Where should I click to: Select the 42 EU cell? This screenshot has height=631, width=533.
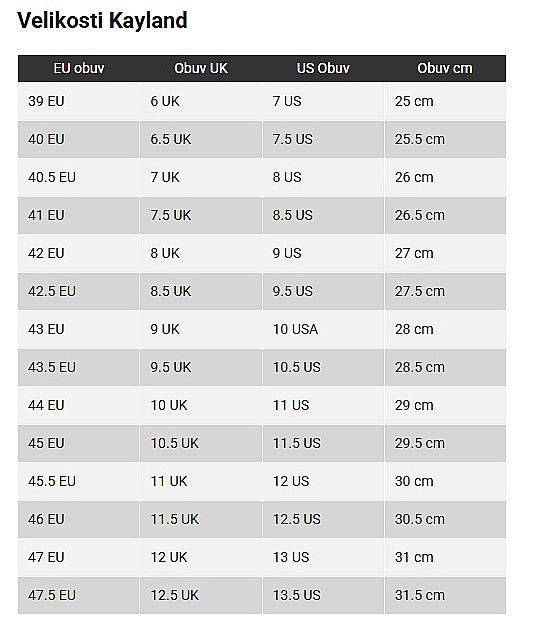pyautogui.click(x=79, y=254)
